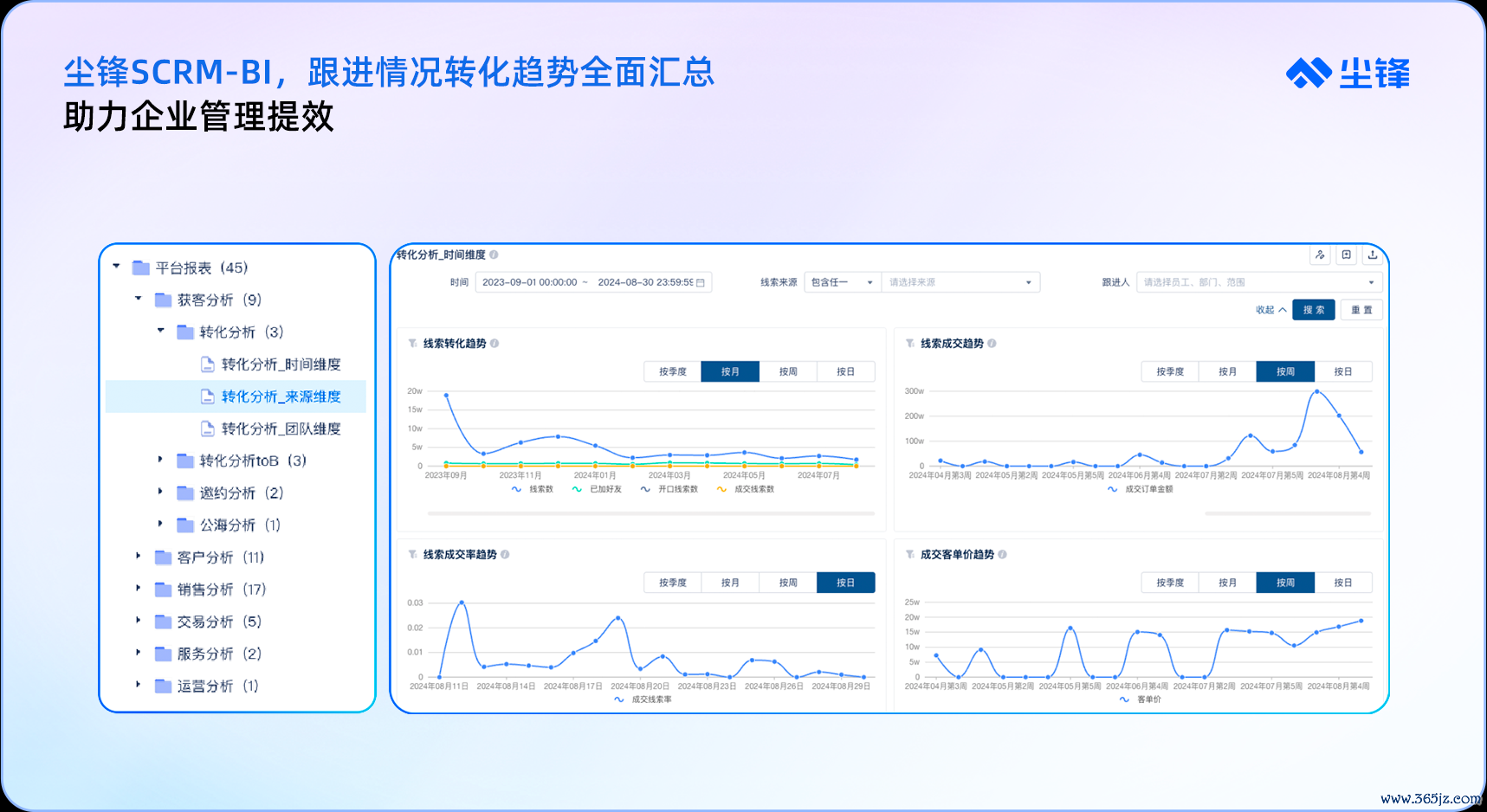Expand the 邀约分析 tree arrow

click(x=160, y=492)
